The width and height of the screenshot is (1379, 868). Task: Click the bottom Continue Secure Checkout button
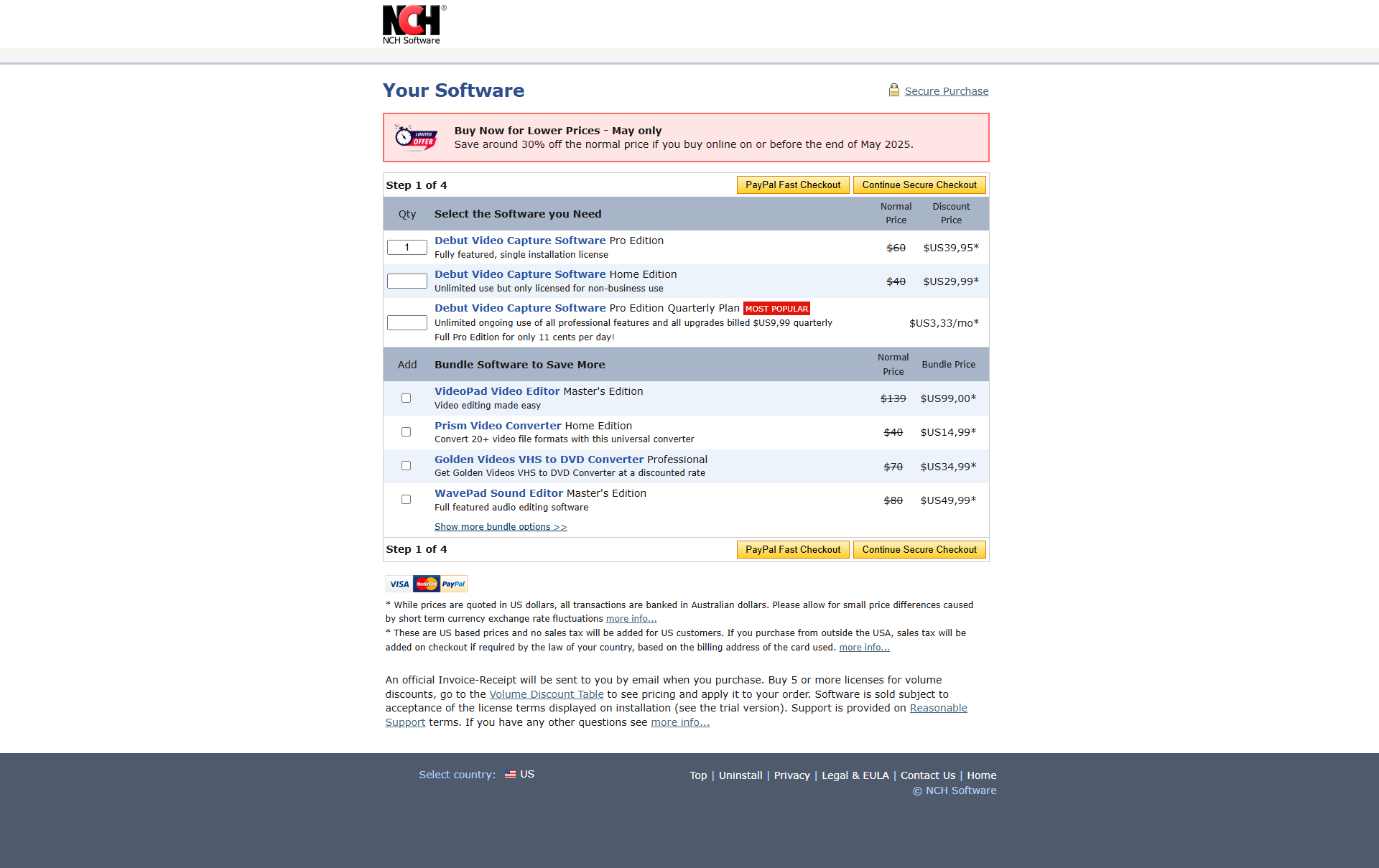click(919, 549)
